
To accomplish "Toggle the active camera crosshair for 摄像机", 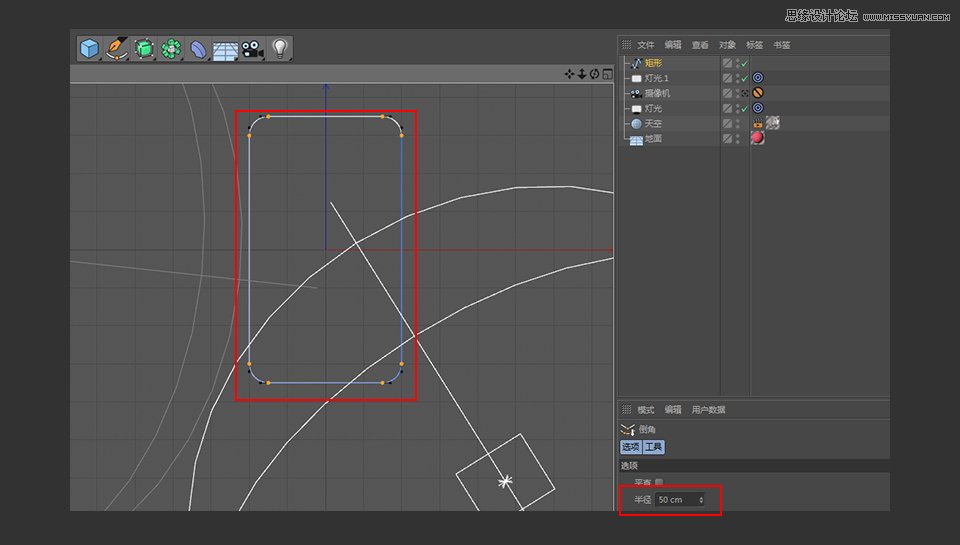I will coord(744,94).
